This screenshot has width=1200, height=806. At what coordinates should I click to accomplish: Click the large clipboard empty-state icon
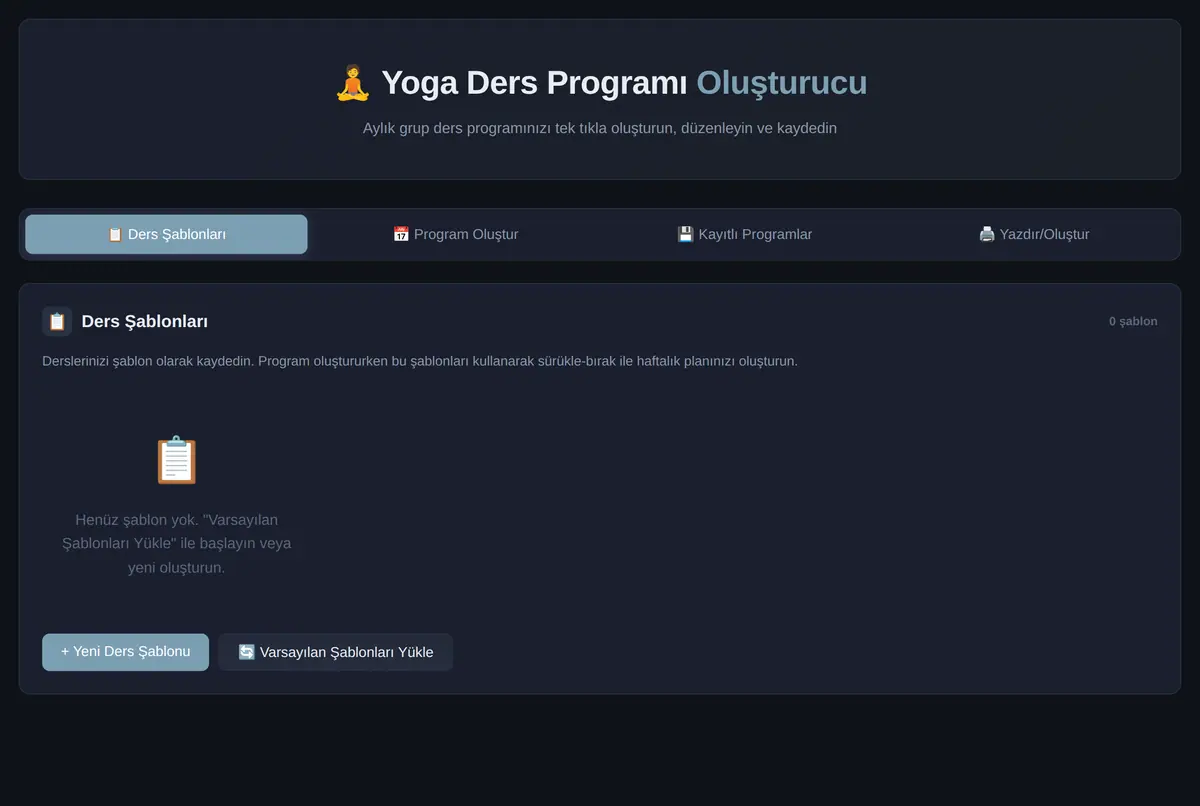pyautogui.click(x=177, y=460)
